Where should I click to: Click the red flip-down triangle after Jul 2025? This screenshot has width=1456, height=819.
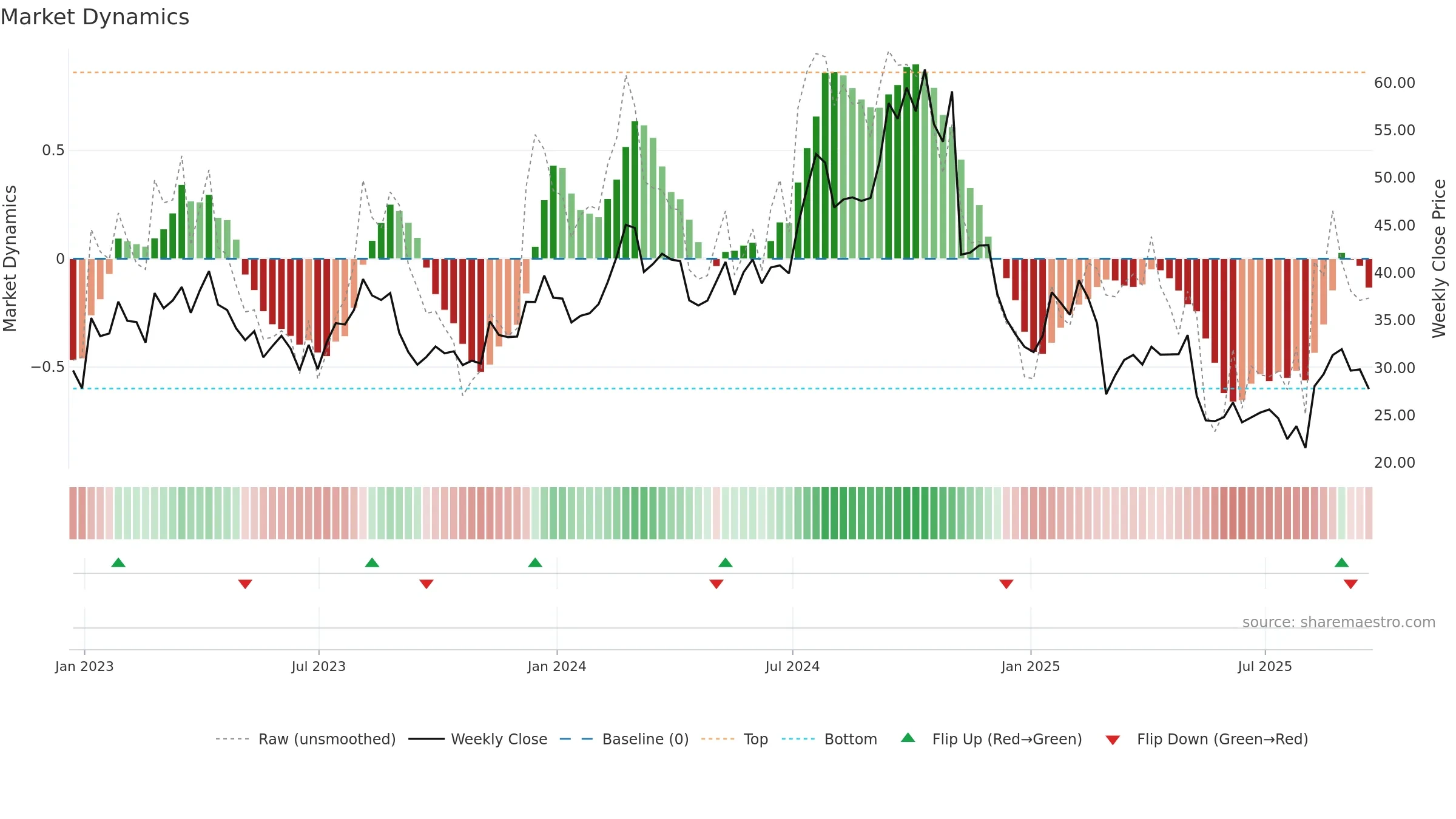(x=1350, y=584)
